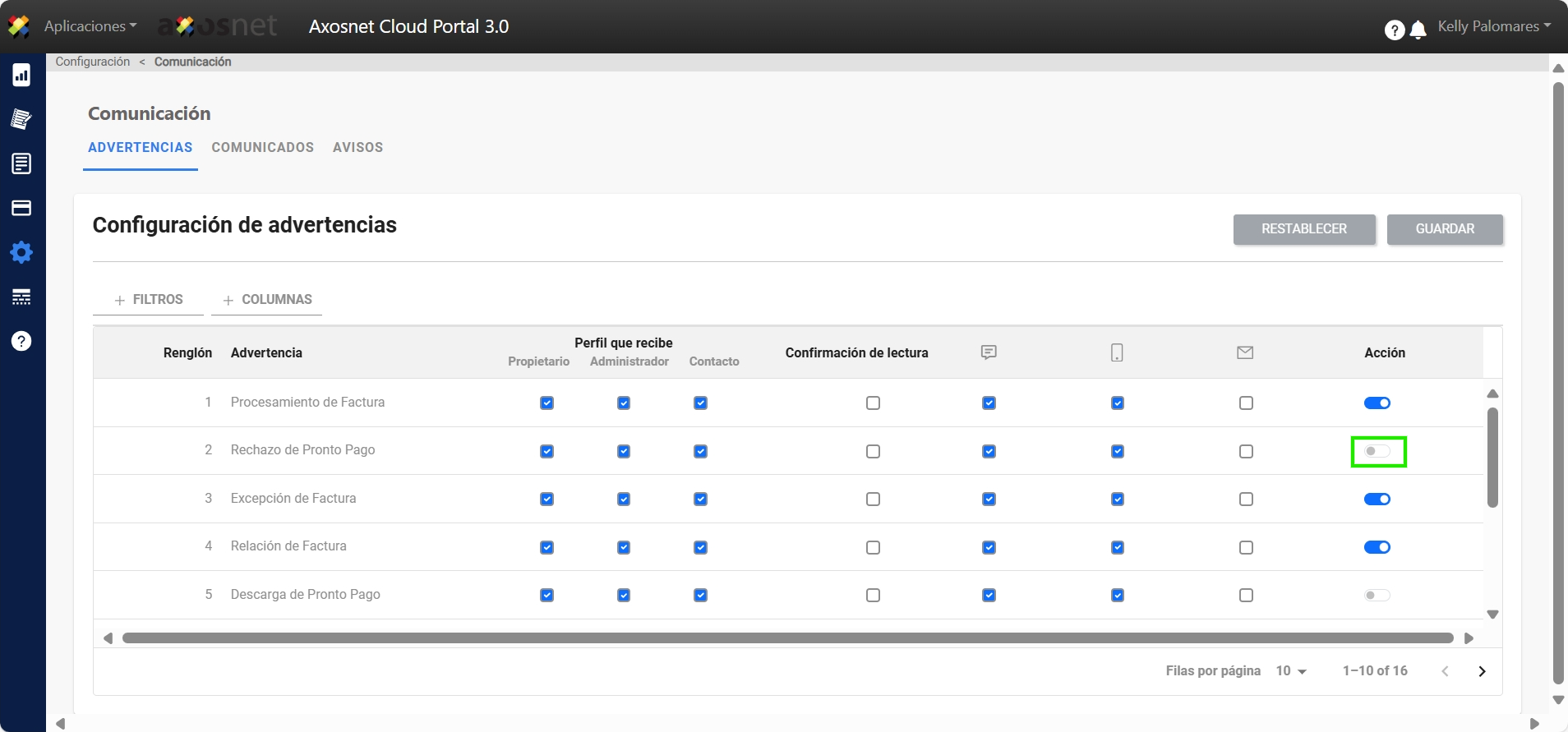Screen dimensions: 1568x732
Task: Open the settings gear in sidebar
Action: 21,252
